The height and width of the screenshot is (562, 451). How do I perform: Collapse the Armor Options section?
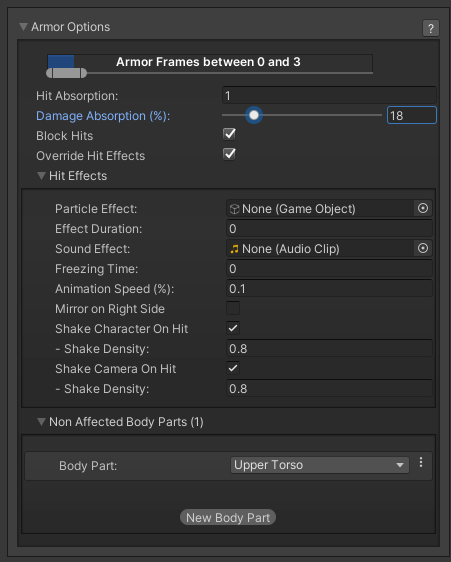coord(24,27)
